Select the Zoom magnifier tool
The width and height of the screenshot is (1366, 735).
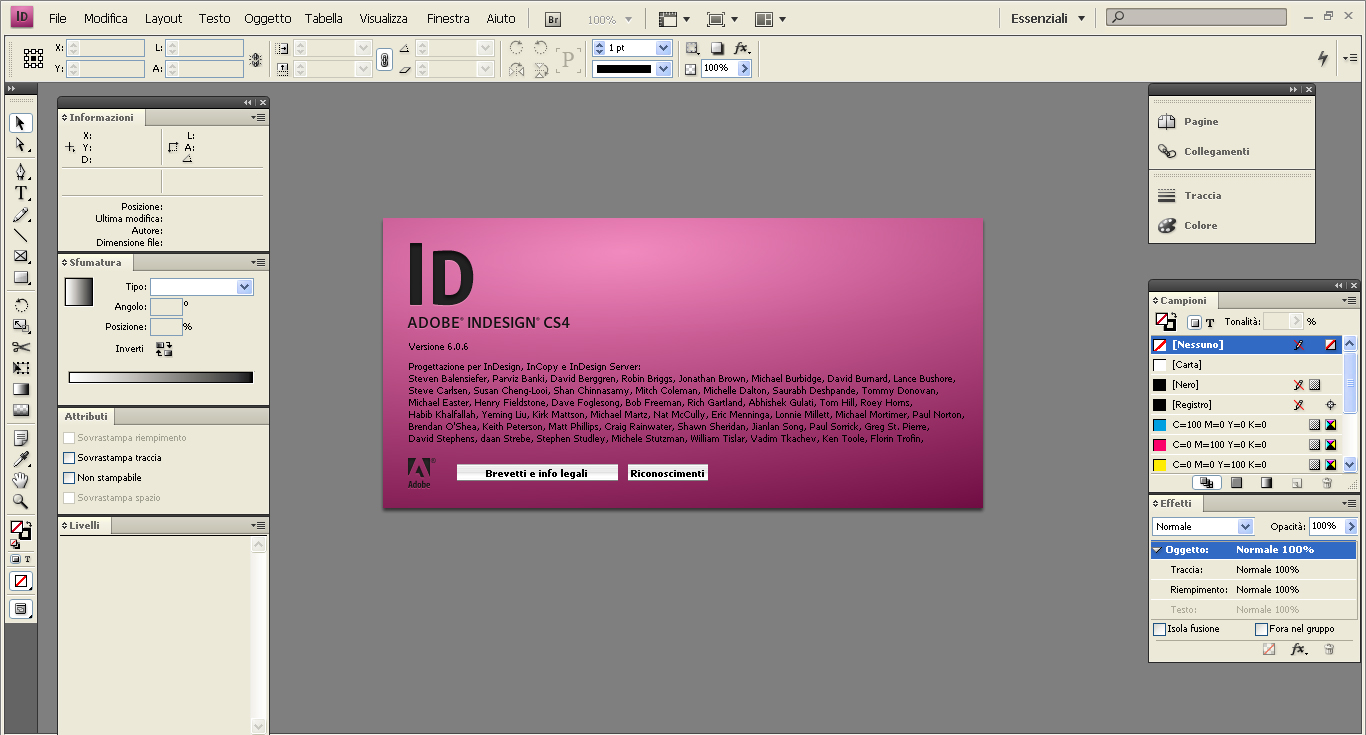coord(21,501)
